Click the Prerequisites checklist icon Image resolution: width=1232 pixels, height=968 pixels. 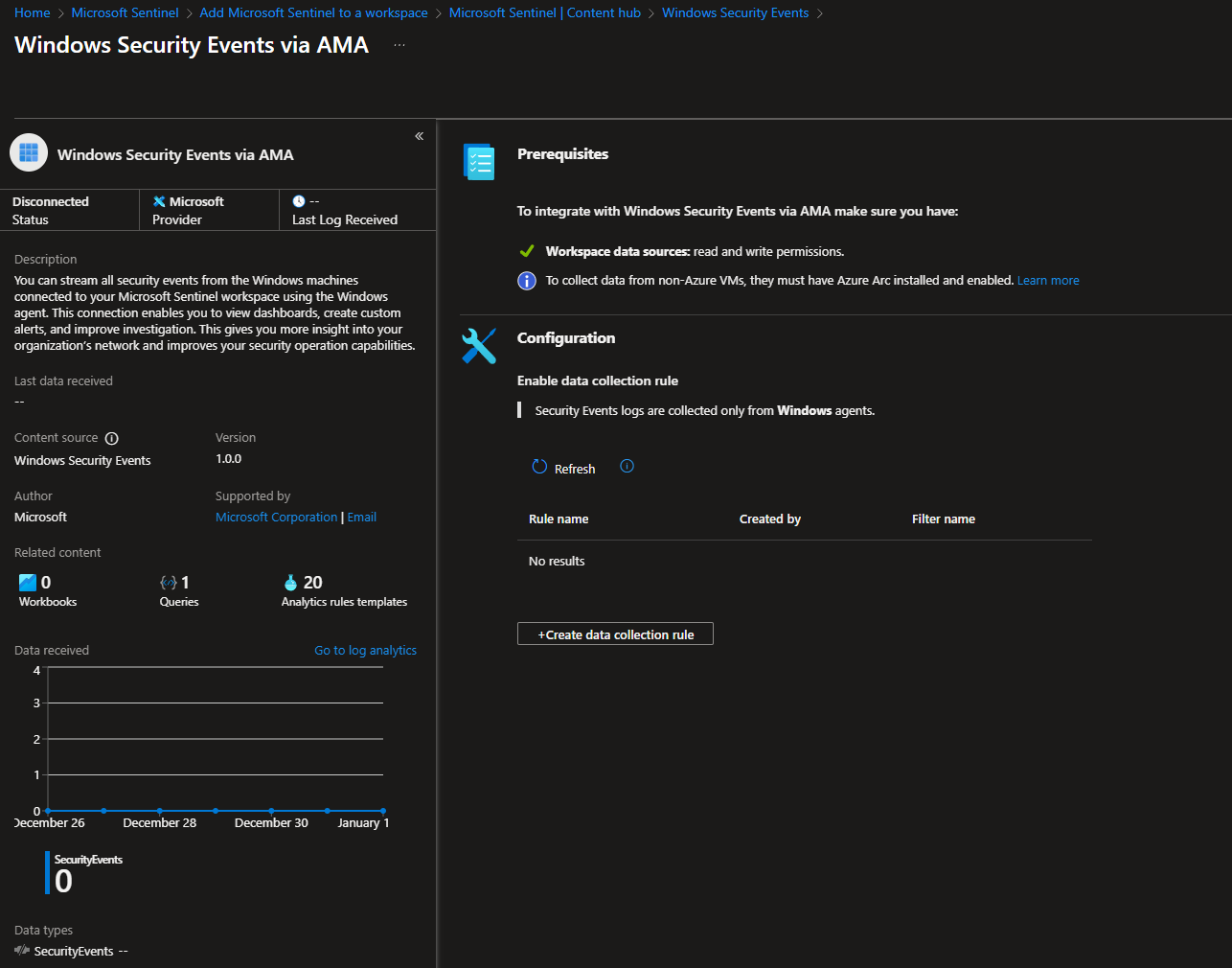pos(479,162)
